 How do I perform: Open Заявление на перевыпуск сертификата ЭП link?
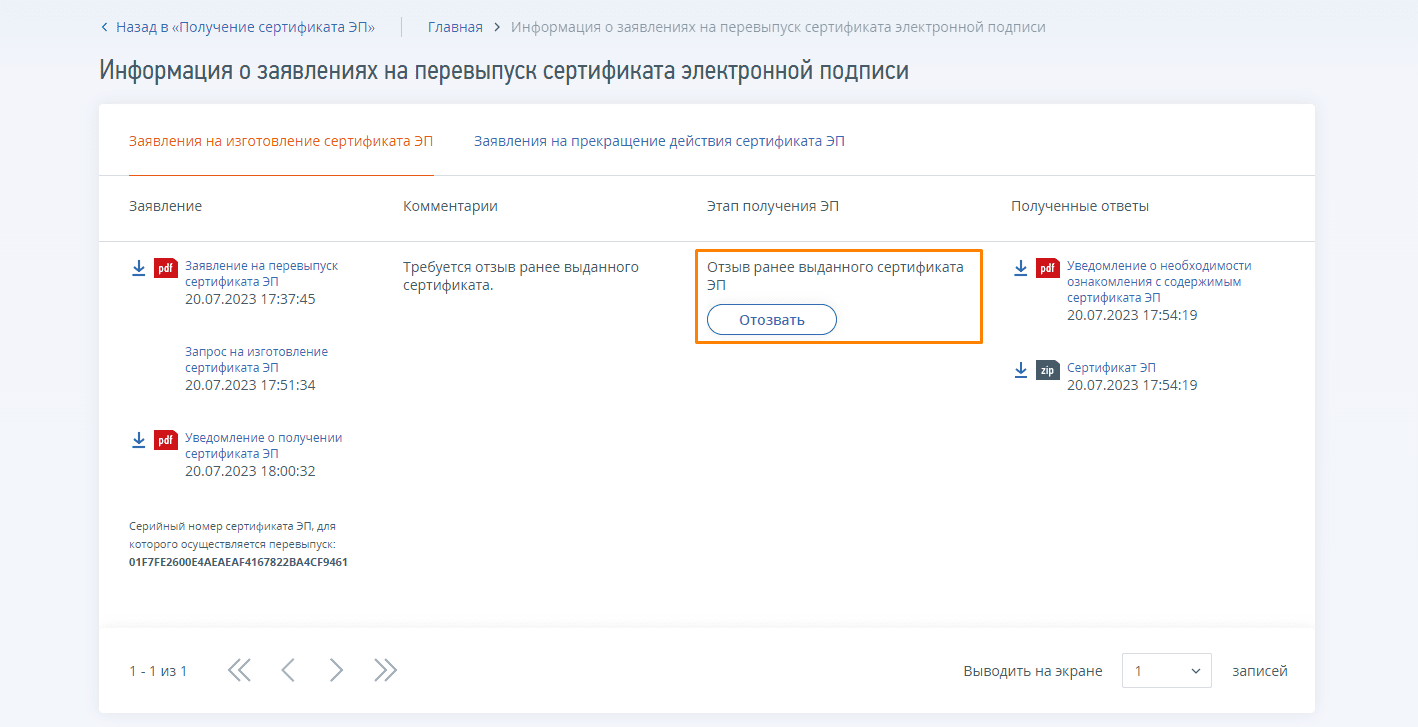pyautogui.click(x=261, y=274)
